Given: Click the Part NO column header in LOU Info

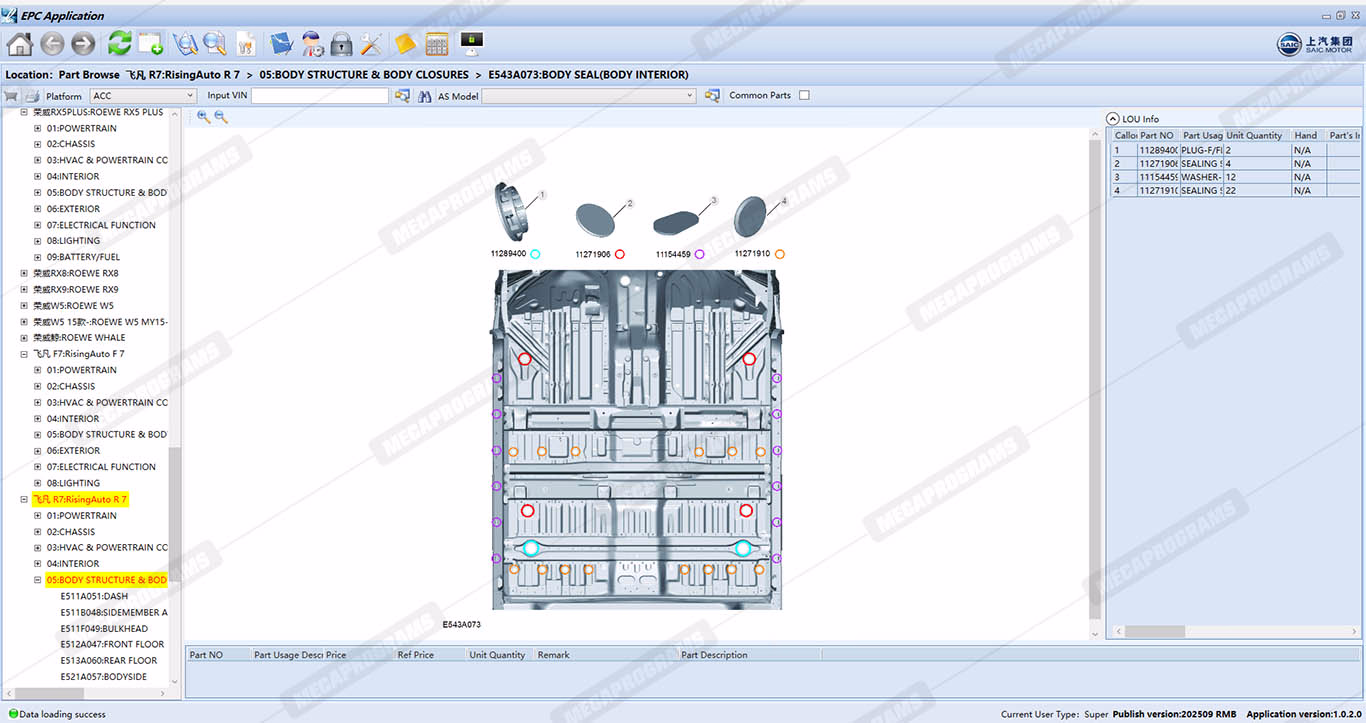Looking at the screenshot, I should click(1157, 136).
